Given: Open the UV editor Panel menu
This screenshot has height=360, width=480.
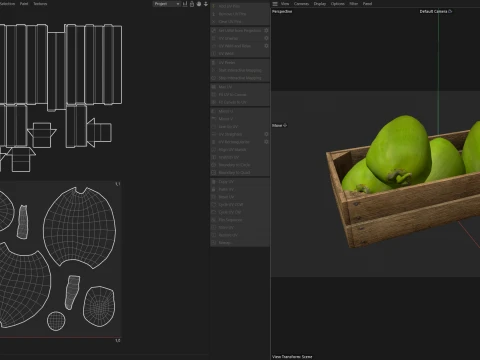Looking at the screenshot, I should (24, 4).
